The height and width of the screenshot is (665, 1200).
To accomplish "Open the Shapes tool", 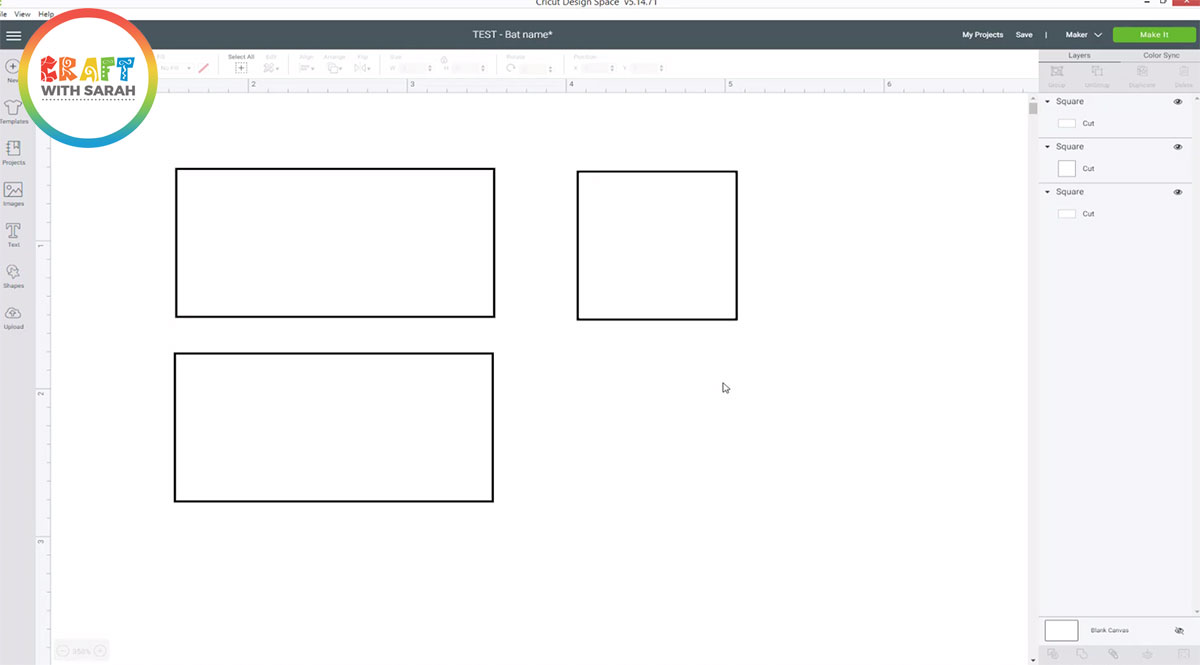I will (14, 276).
